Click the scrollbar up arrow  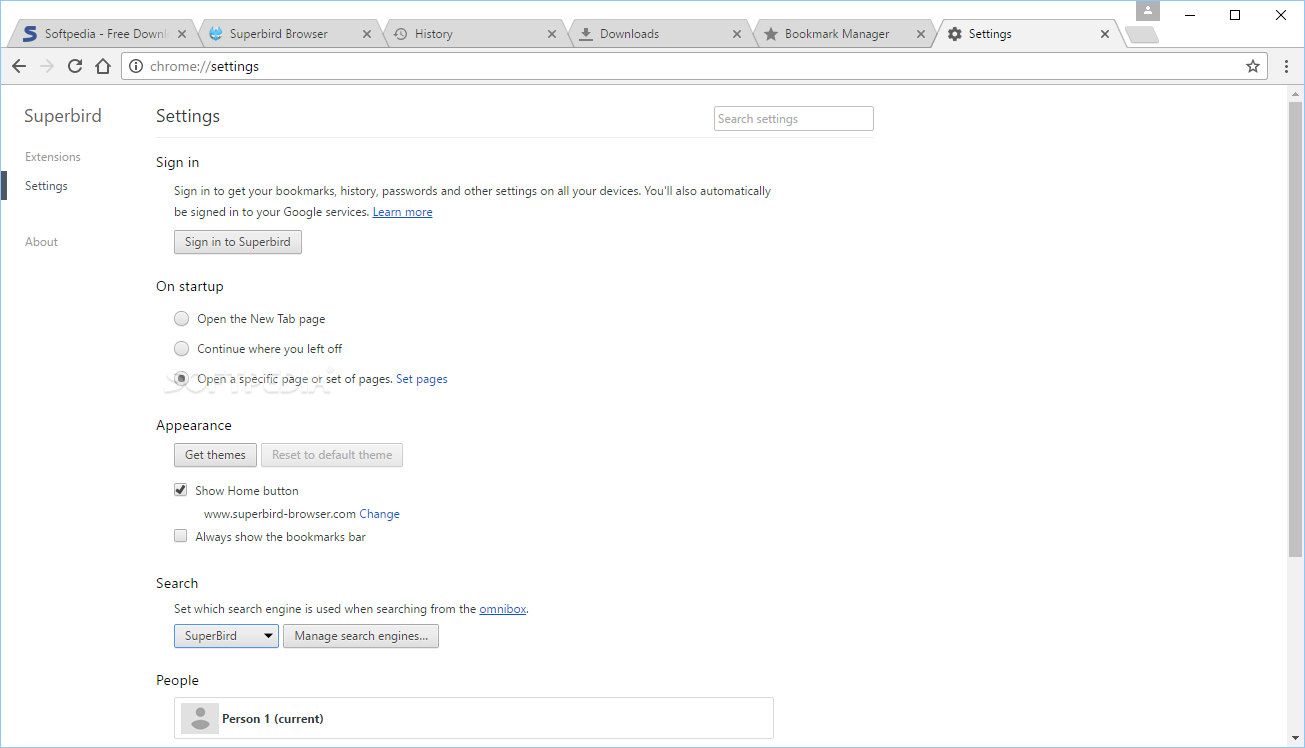1295,92
